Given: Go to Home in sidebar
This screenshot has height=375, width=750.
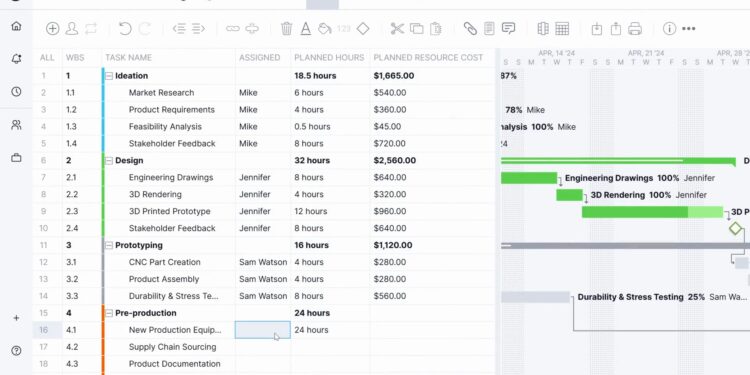Looking at the screenshot, I should coord(16,26).
